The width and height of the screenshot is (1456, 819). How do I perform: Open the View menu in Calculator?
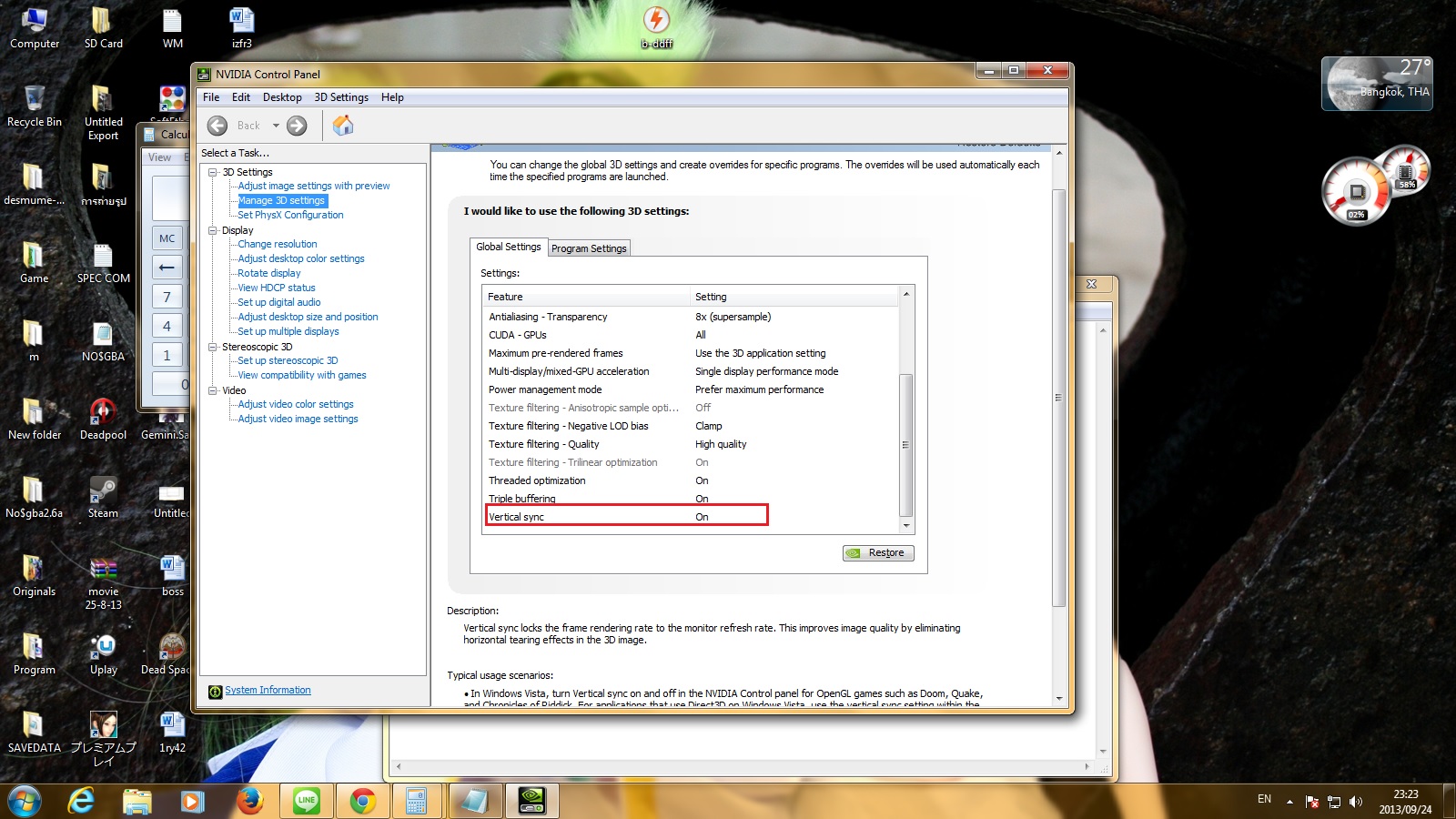coord(159,157)
